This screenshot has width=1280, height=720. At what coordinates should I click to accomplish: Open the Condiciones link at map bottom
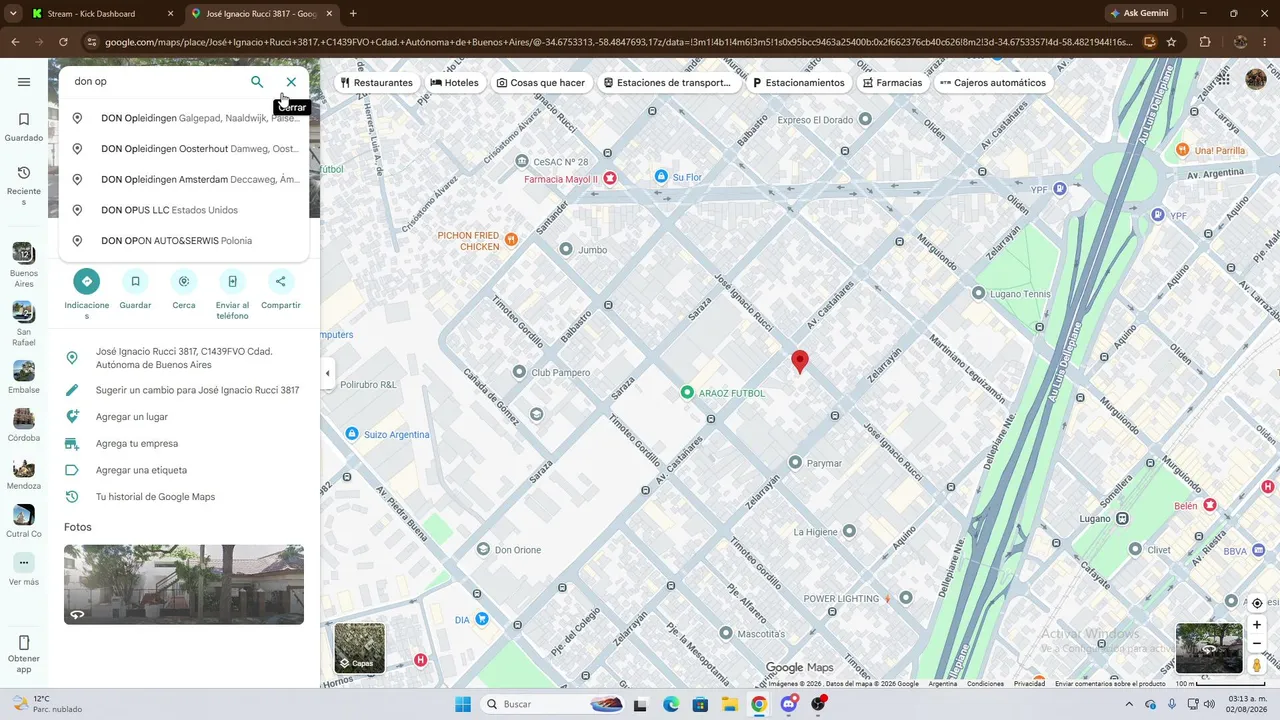click(985, 684)
